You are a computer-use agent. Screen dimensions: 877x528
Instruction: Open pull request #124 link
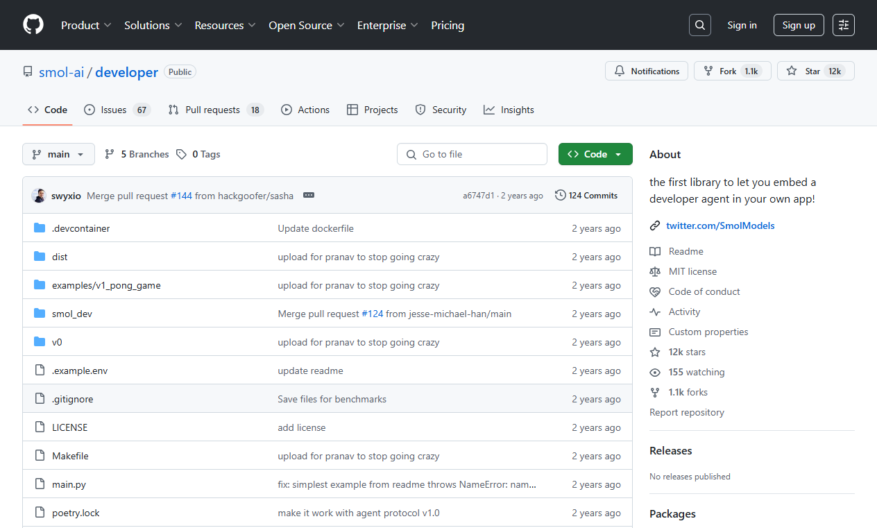(x=373, y=314)
